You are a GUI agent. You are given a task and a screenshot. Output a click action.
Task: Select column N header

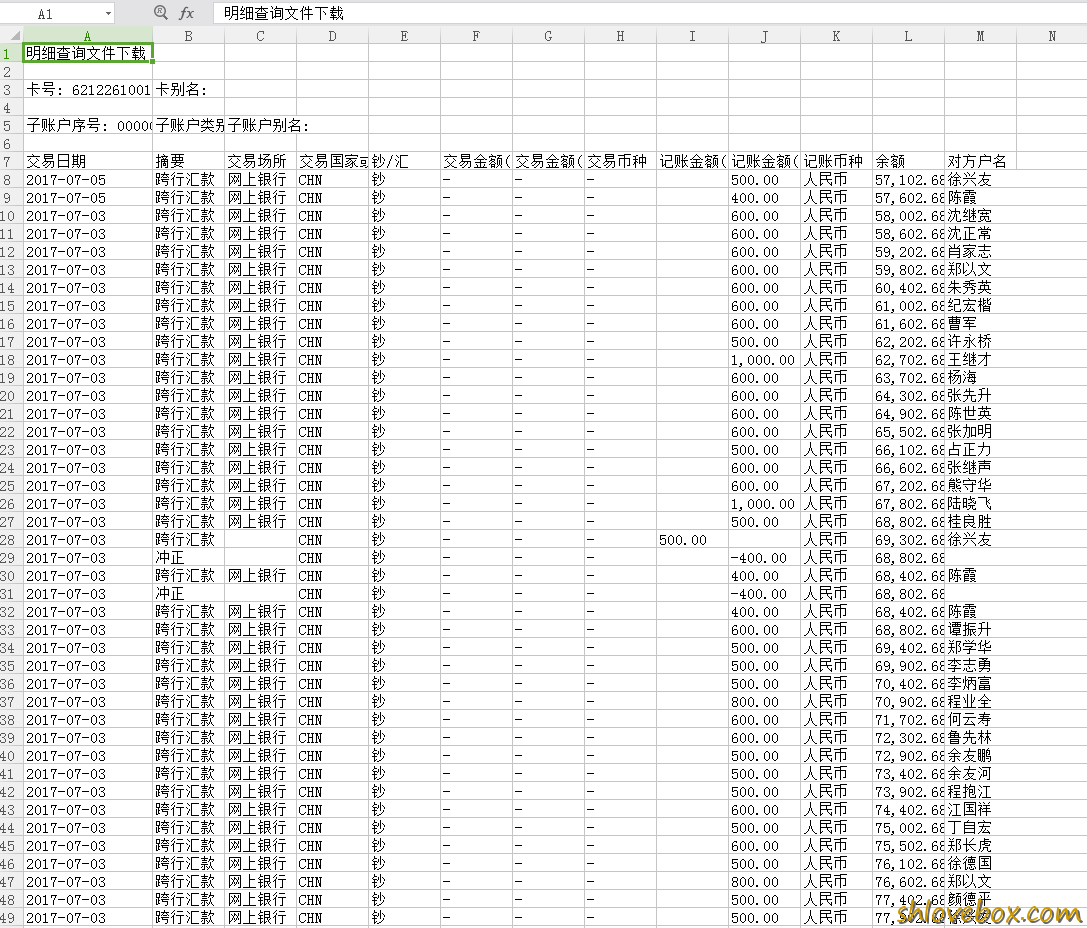1052,36
